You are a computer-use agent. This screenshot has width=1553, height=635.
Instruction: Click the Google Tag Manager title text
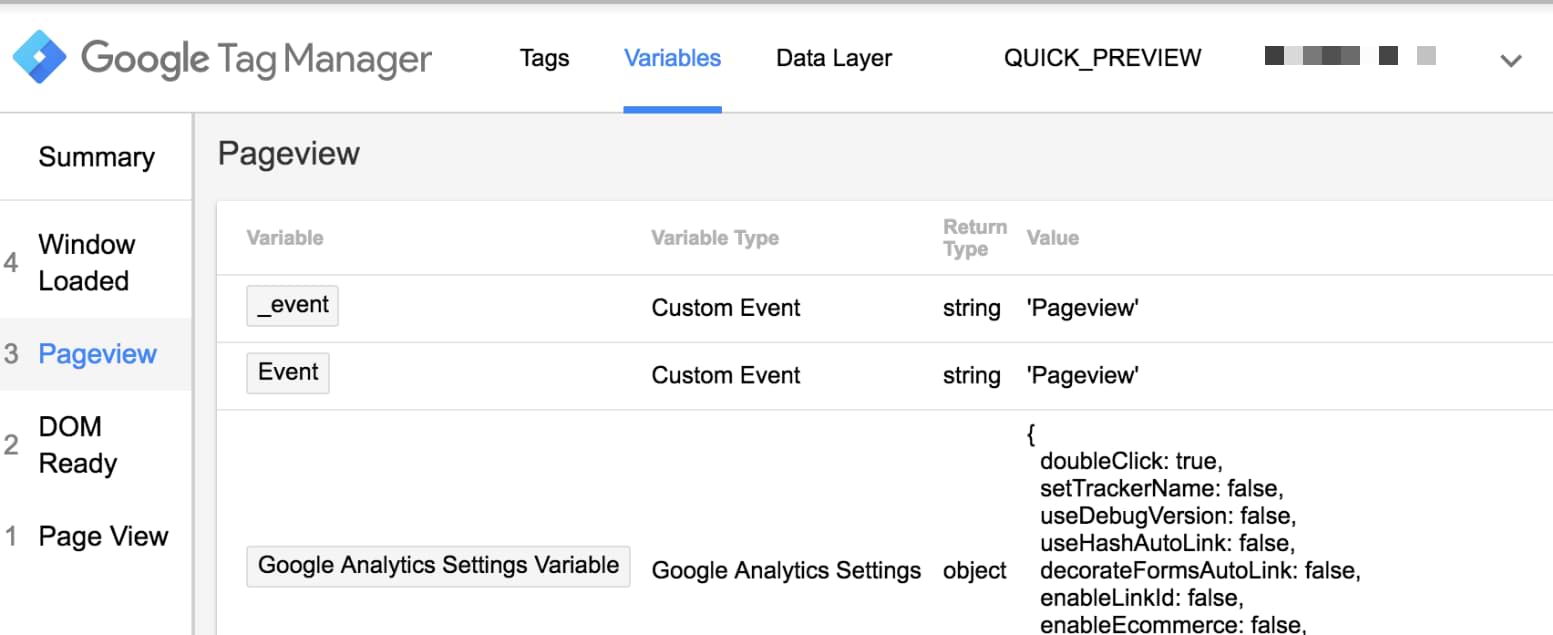click(x=256, y=58)
